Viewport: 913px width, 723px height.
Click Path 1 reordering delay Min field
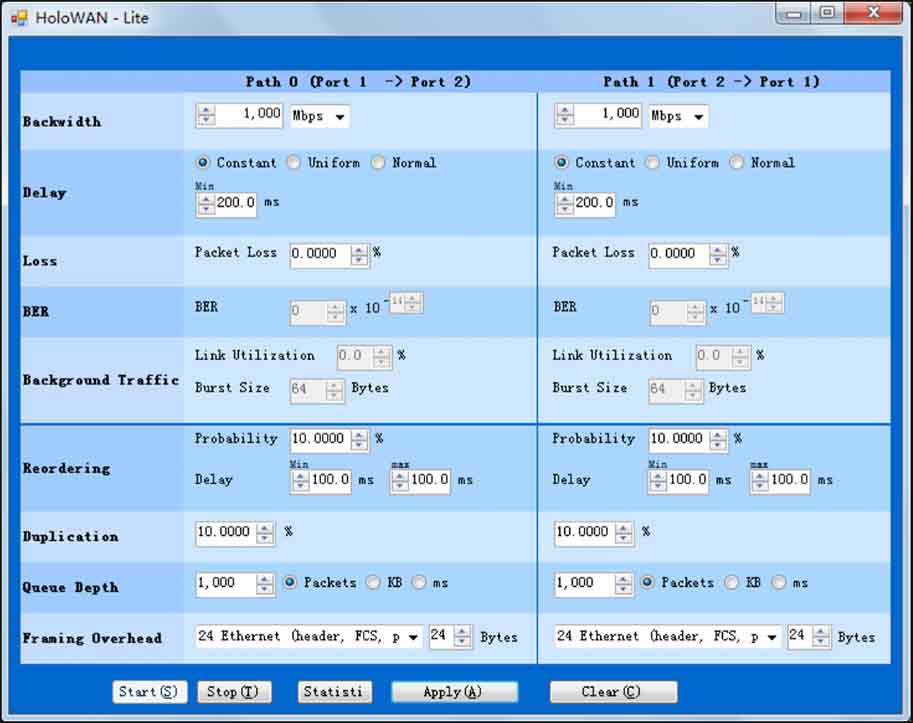(688, 481)
